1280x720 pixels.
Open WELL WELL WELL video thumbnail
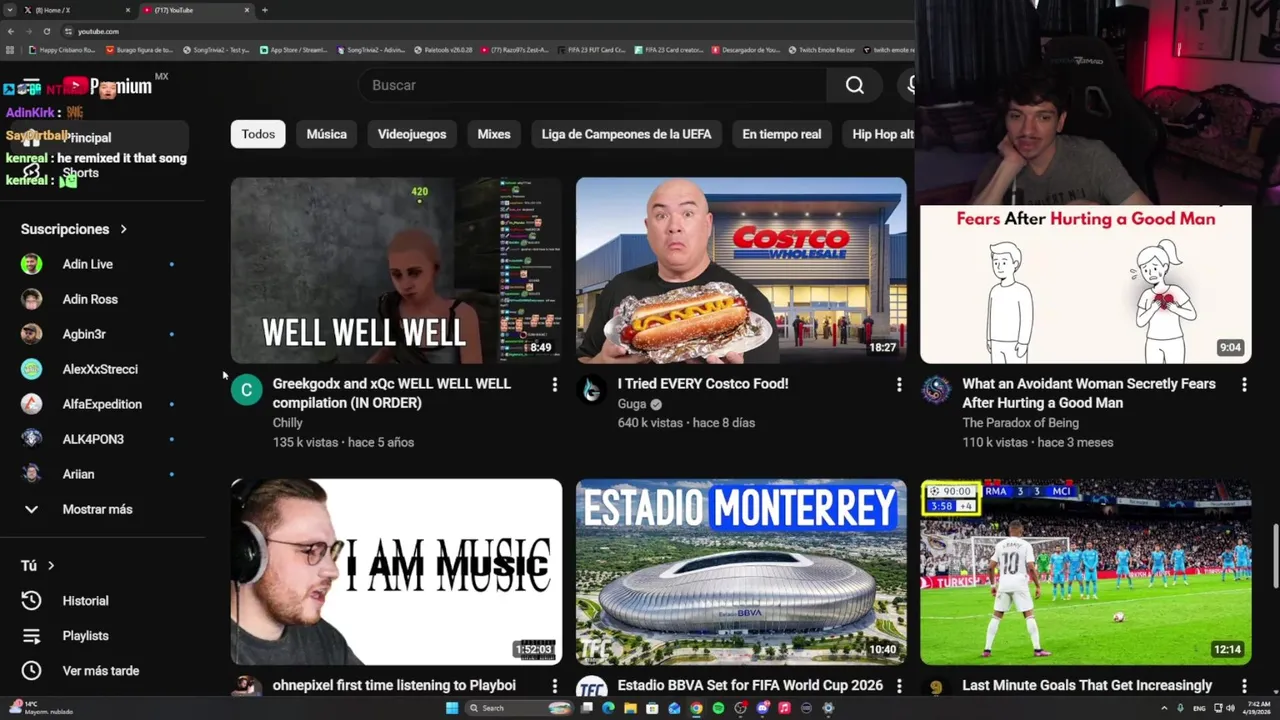point(396,271)
